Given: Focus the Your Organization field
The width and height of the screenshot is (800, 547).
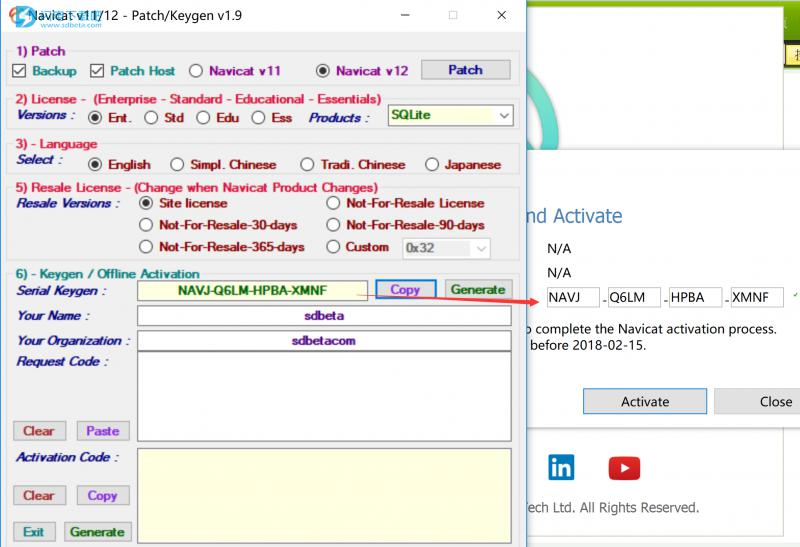Looking at the screenshot, I should point(324,341).
